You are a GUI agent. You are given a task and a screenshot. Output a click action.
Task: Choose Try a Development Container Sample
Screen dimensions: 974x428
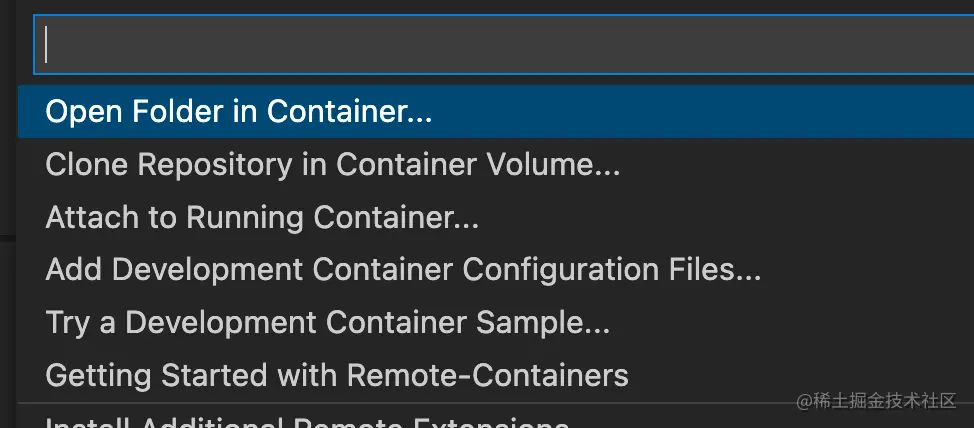coord(327,322)
